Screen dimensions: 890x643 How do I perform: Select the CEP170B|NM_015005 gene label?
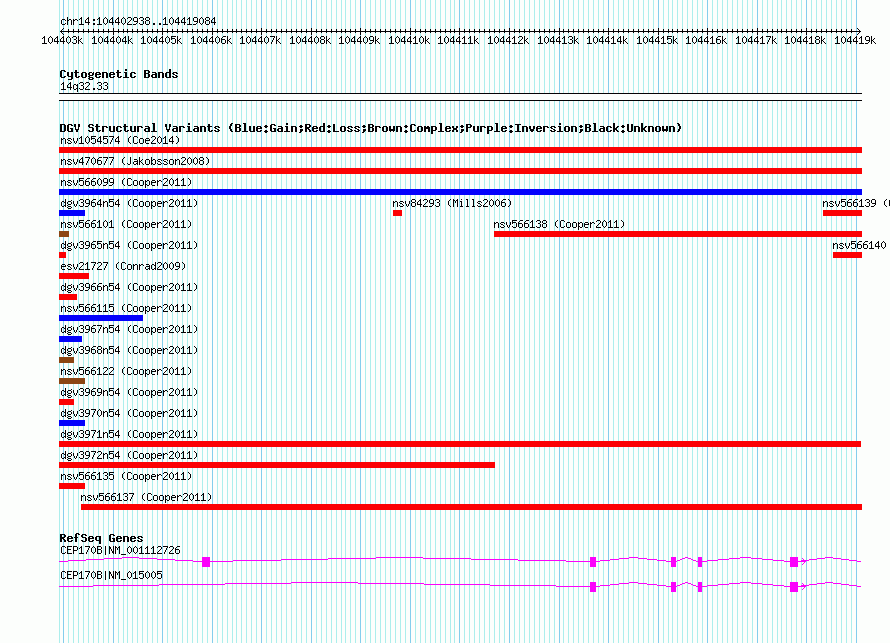coord(111,575)
